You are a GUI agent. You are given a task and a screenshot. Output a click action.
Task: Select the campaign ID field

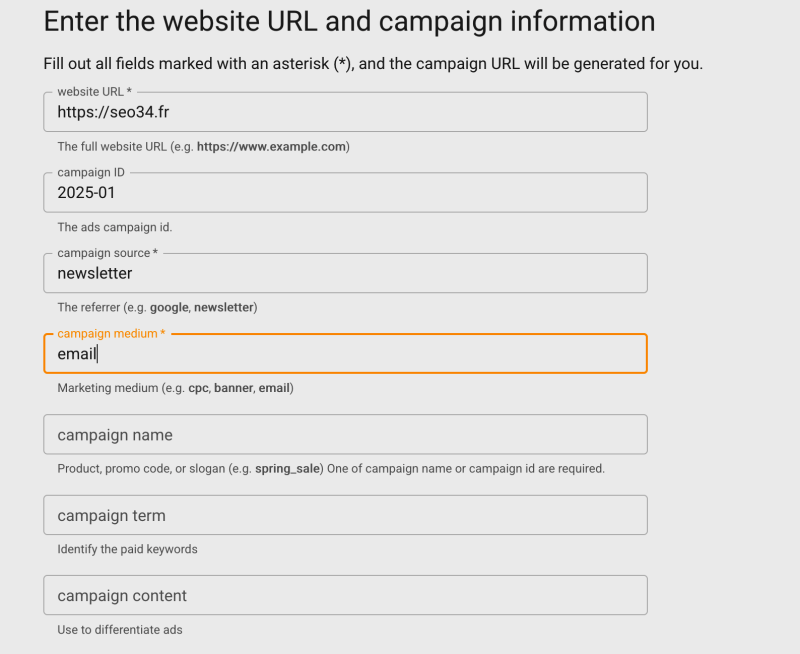[x=344, y=192]
